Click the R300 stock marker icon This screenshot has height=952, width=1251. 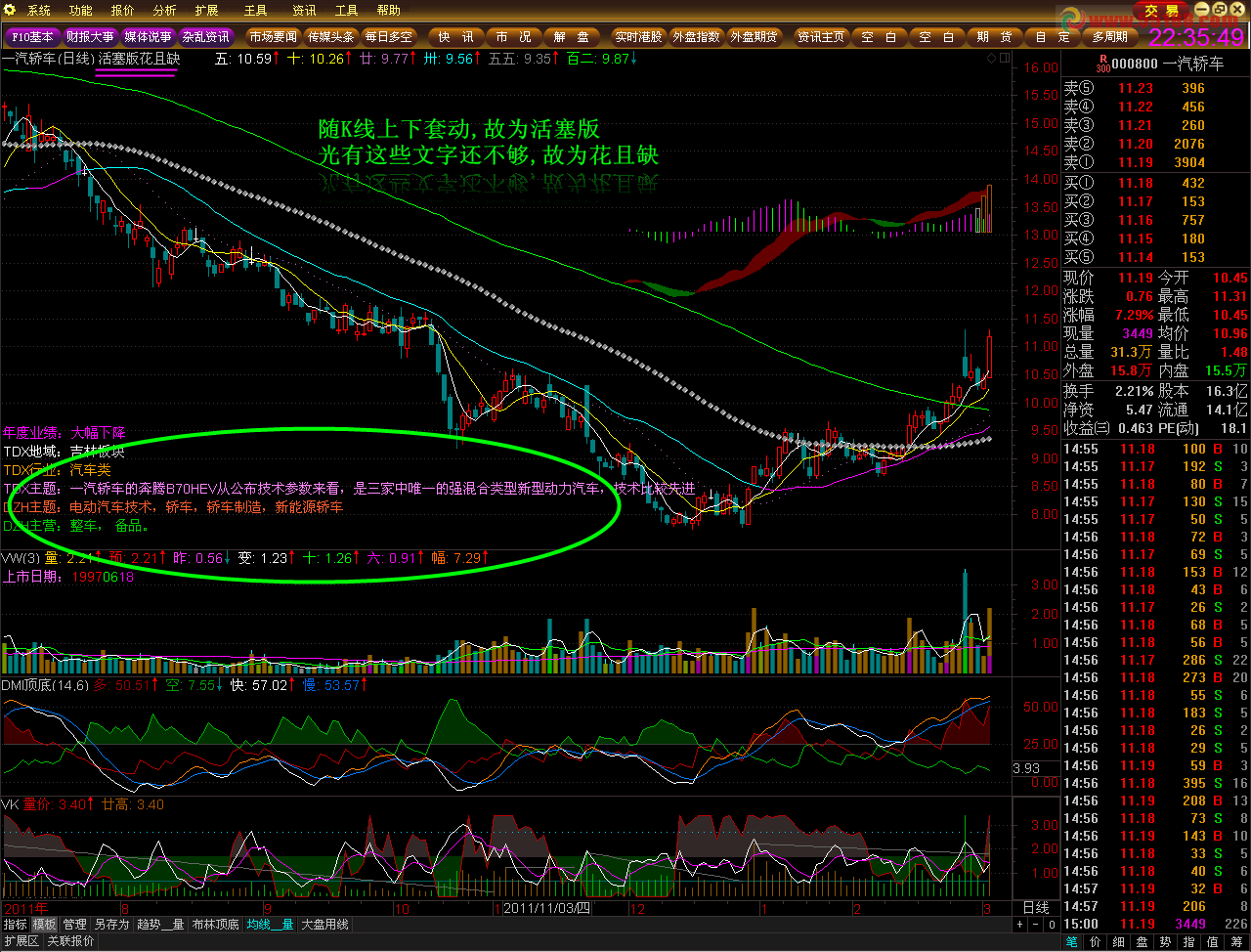[1102, 64]
